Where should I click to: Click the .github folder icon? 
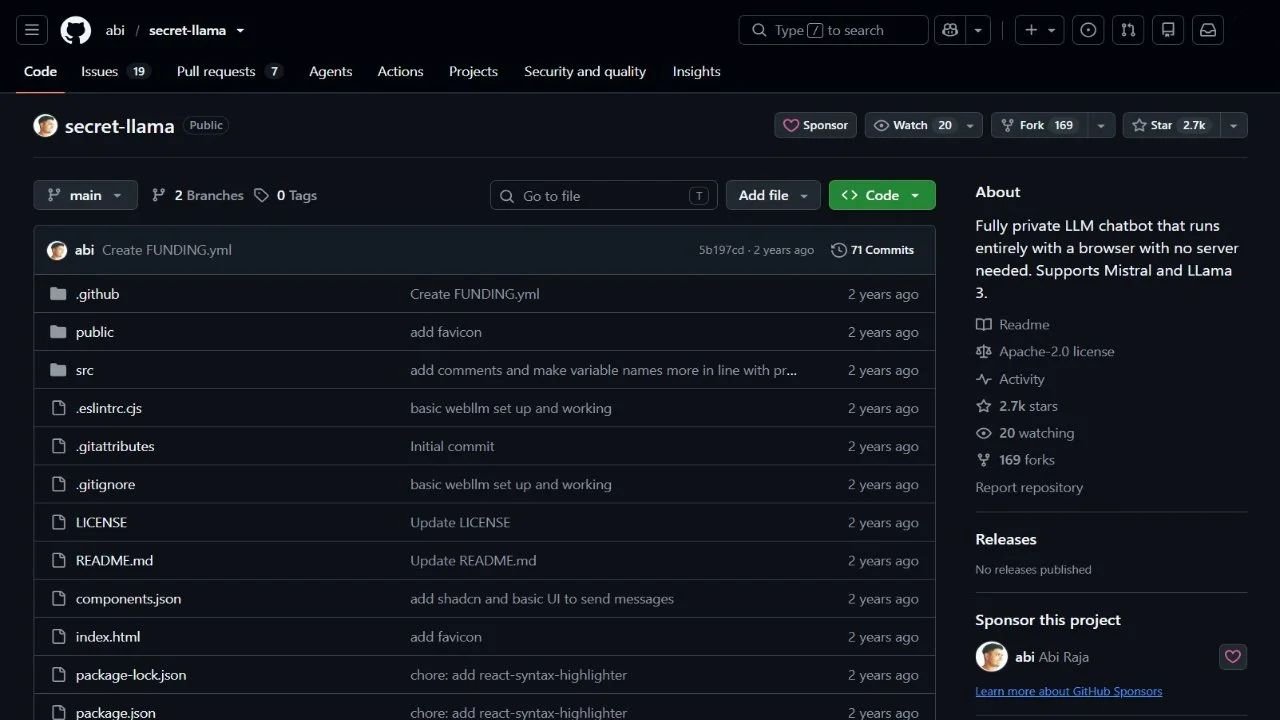(x=58, y=294)
